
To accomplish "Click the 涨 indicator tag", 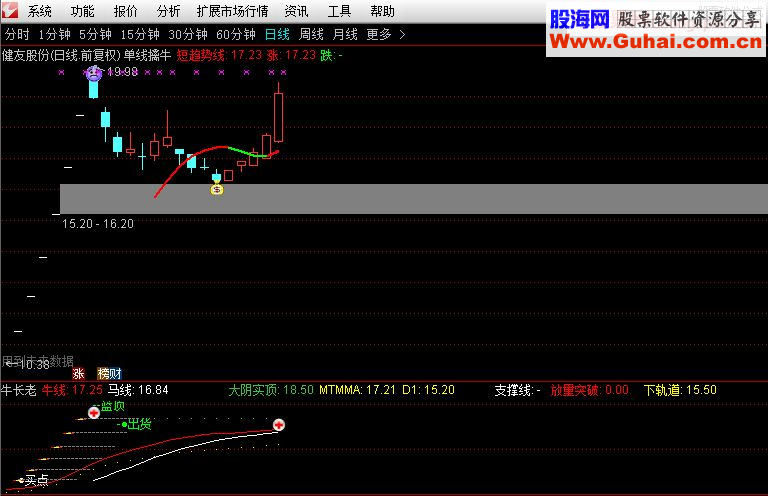I will point(78,374).
